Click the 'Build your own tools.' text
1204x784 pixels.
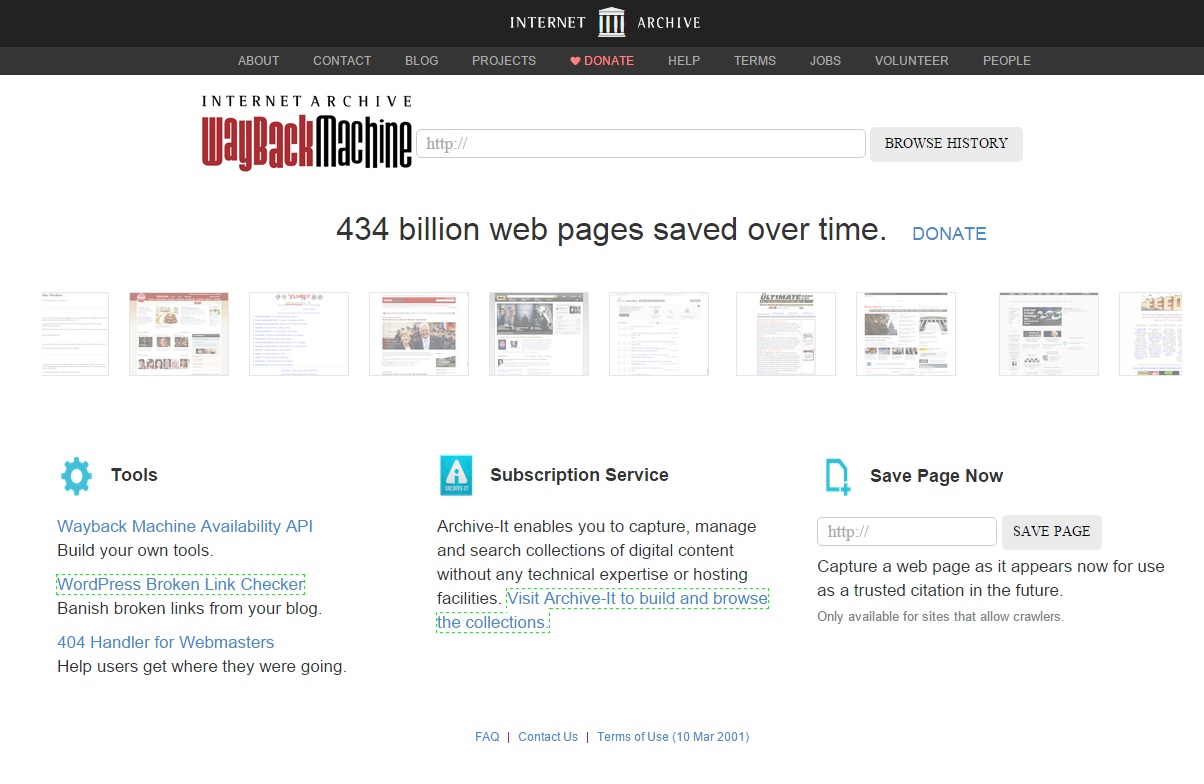(x=135, y=550)
